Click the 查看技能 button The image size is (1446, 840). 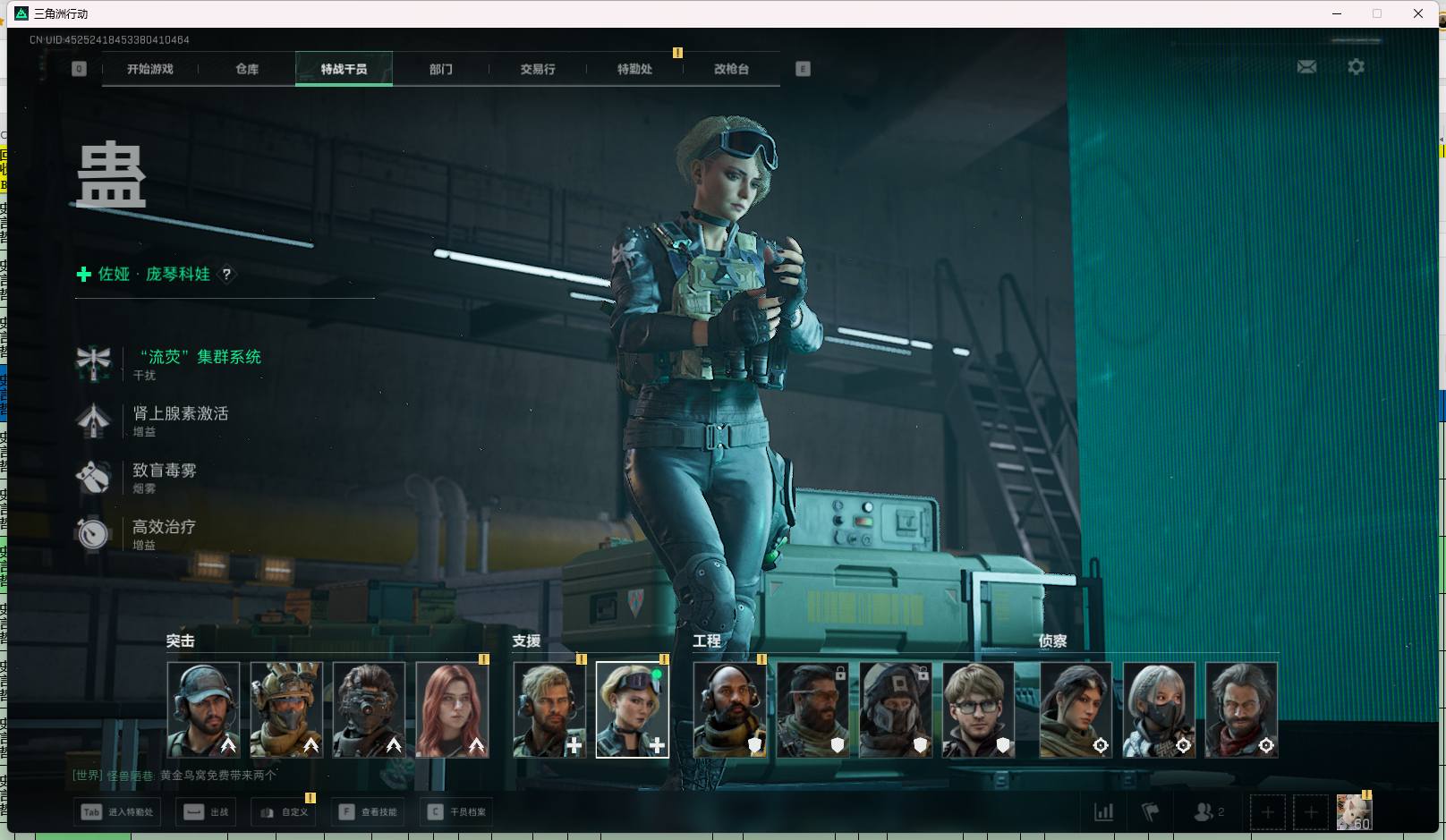click(x=369, y=811)
